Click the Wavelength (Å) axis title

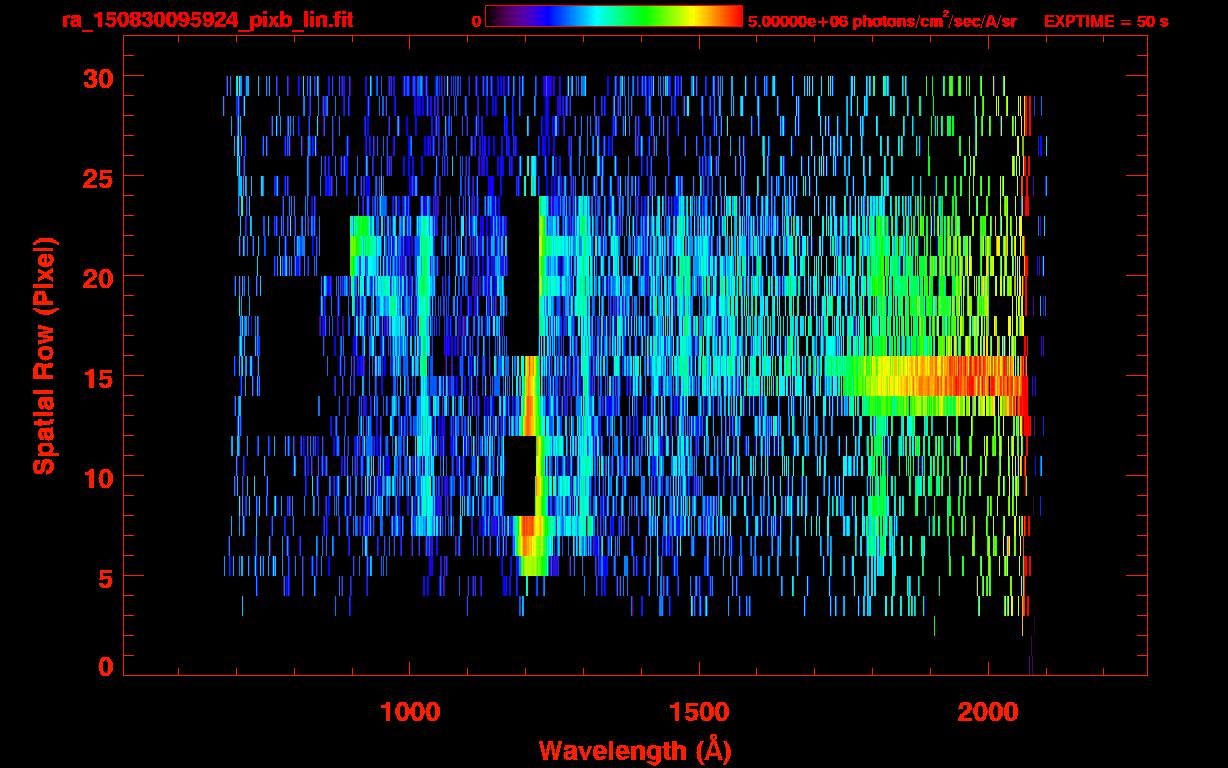point(635,749)
